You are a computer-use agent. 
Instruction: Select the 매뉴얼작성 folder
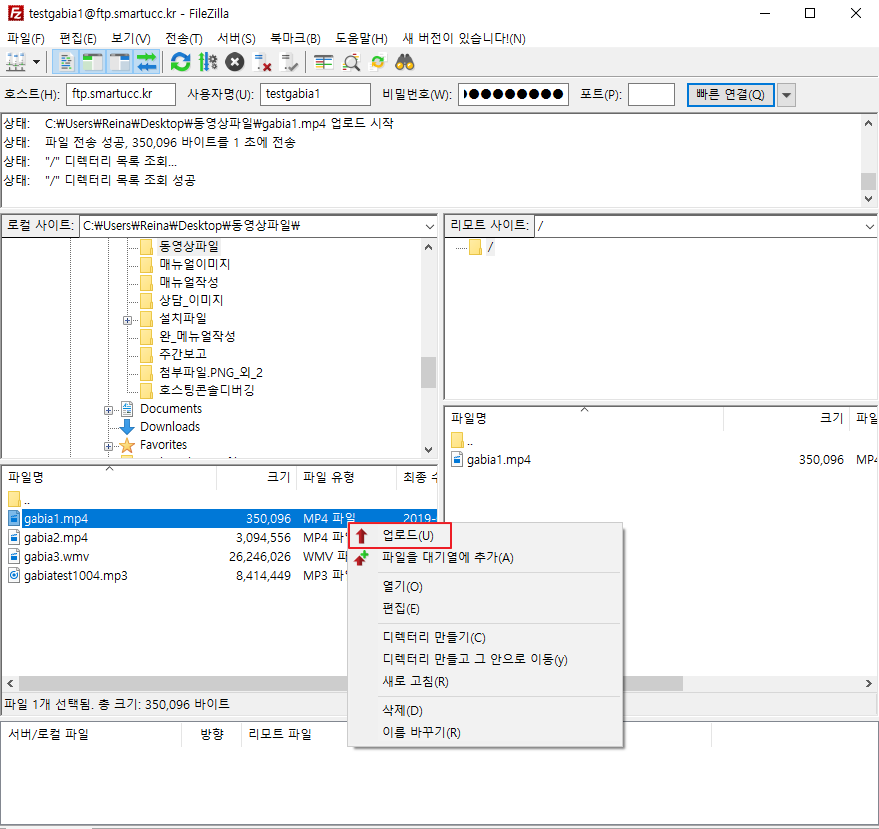click(x=189, y=282)
